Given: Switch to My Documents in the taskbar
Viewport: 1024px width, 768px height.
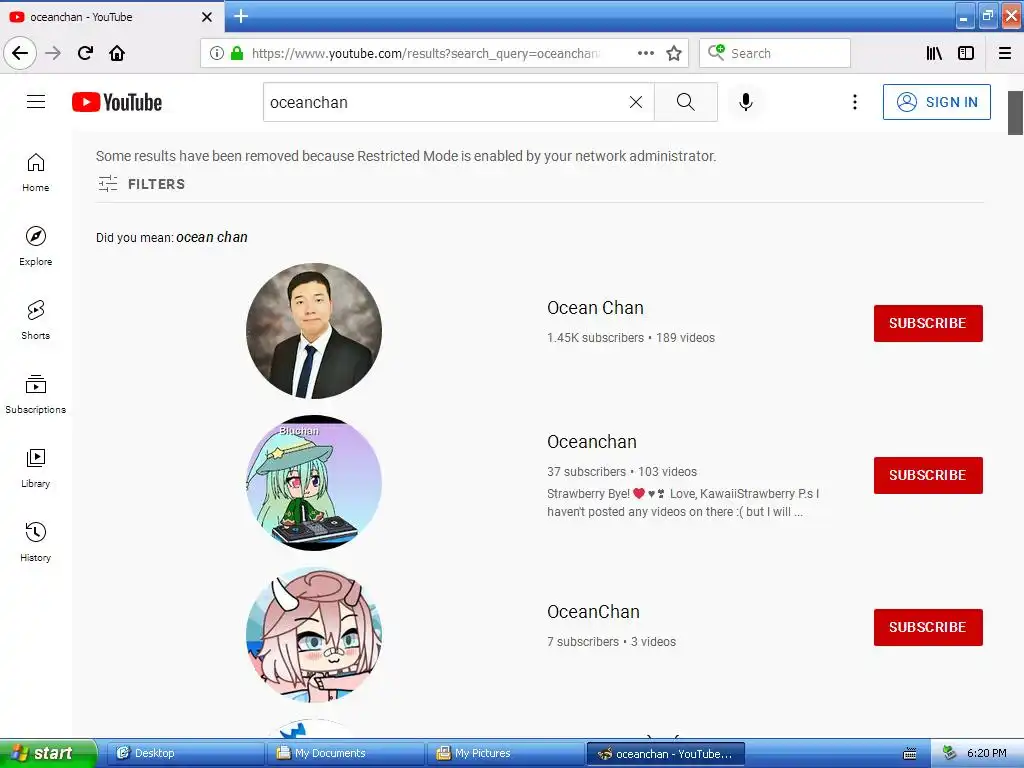Looking at the screenshot, I should (345, 754).
